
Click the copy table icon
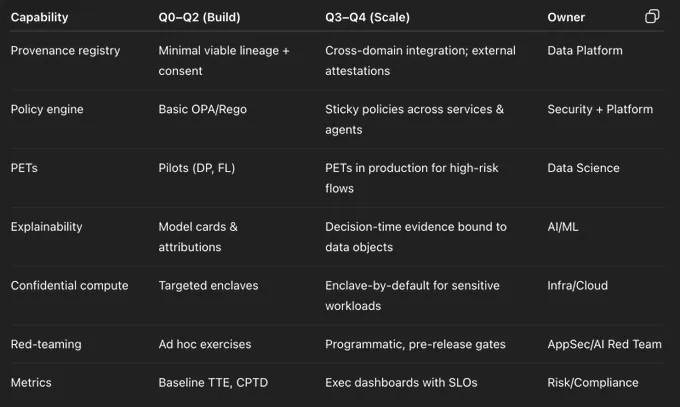(x=652, y=17)
